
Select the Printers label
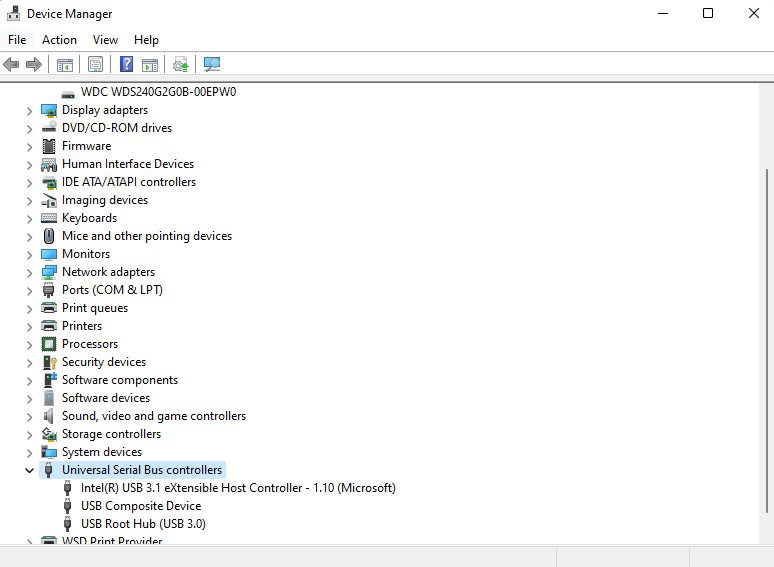coord(82,326)
